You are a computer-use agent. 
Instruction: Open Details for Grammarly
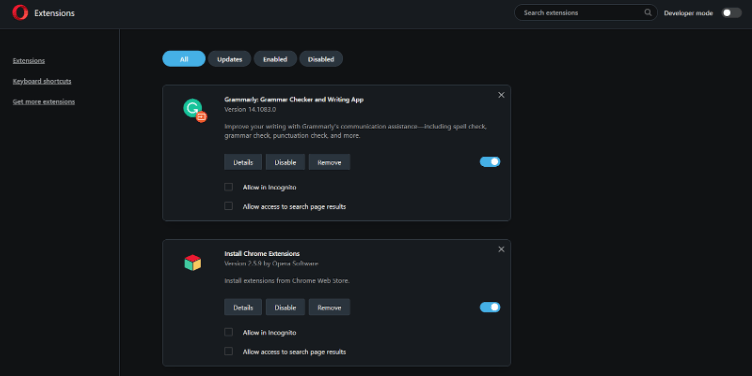tap(243, 162)
